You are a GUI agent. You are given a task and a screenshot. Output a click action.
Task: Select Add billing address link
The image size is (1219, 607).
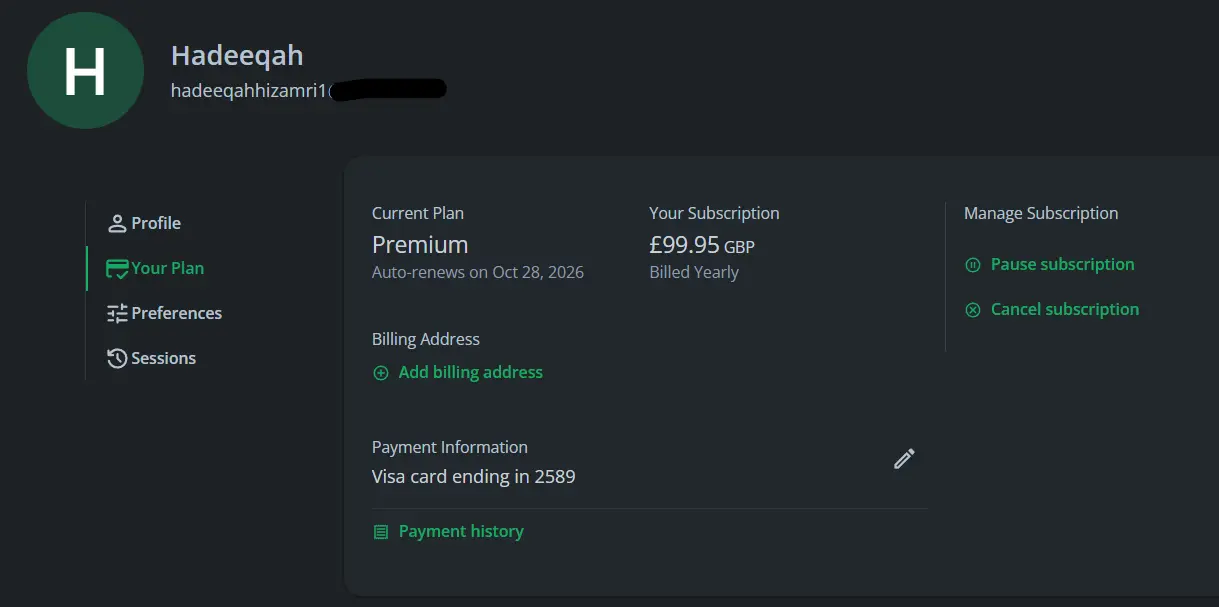click(x=470, y=372)
